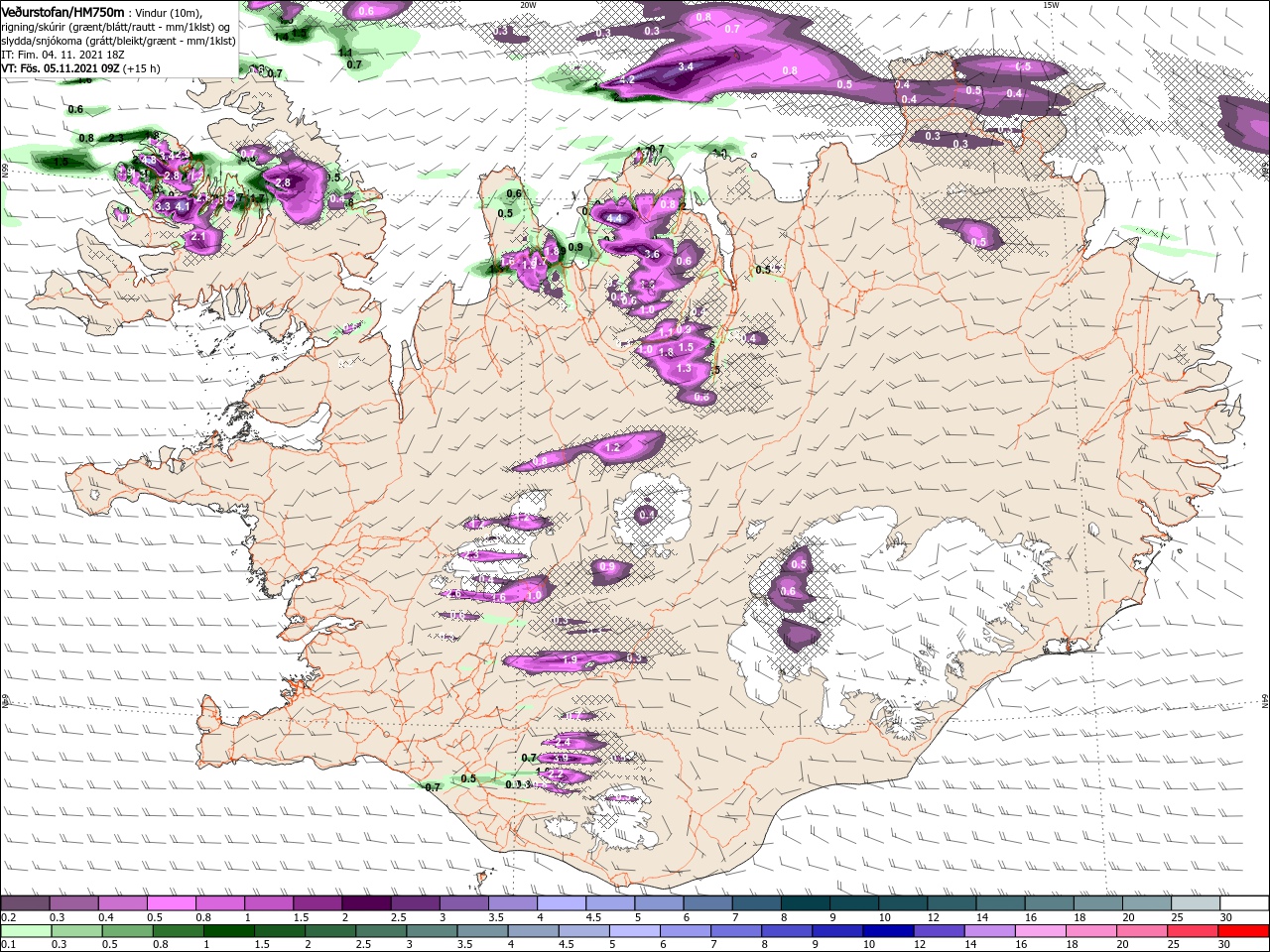Click the 'Veðurstofan/HM750m' map title
1270x952 pixels.
pos(63,11)
